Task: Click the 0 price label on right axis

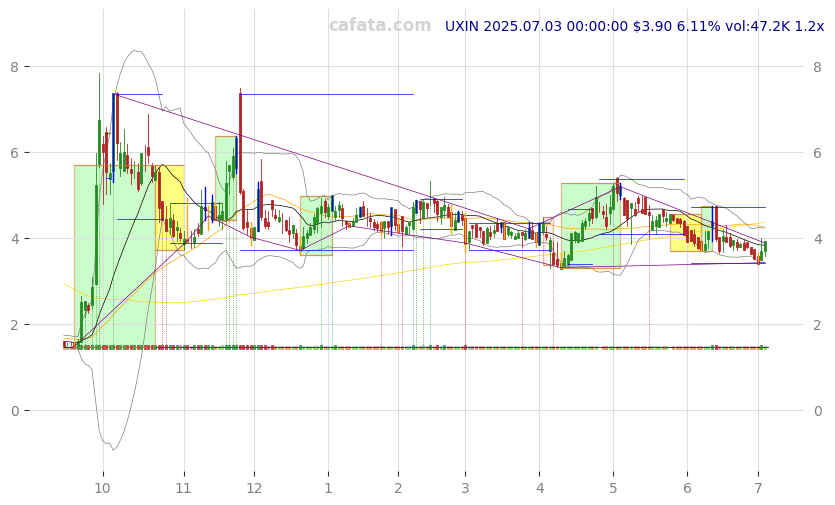Action: click(817, 411)
